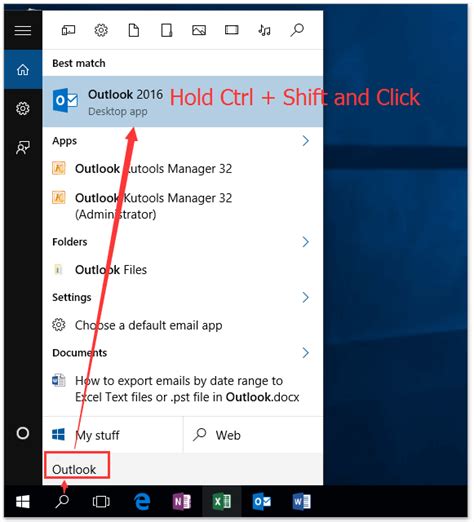Click the Cortana circle icon in sidebar
474x522 pixels.
point(23,433)
